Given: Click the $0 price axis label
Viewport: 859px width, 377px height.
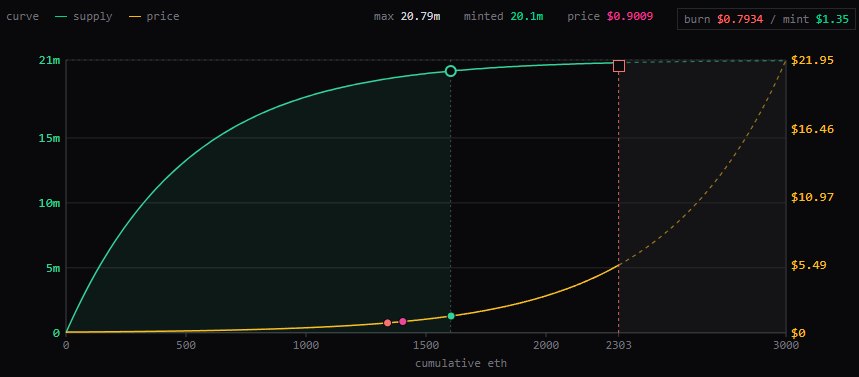Looking at the screenshot, I should (799, 333).
